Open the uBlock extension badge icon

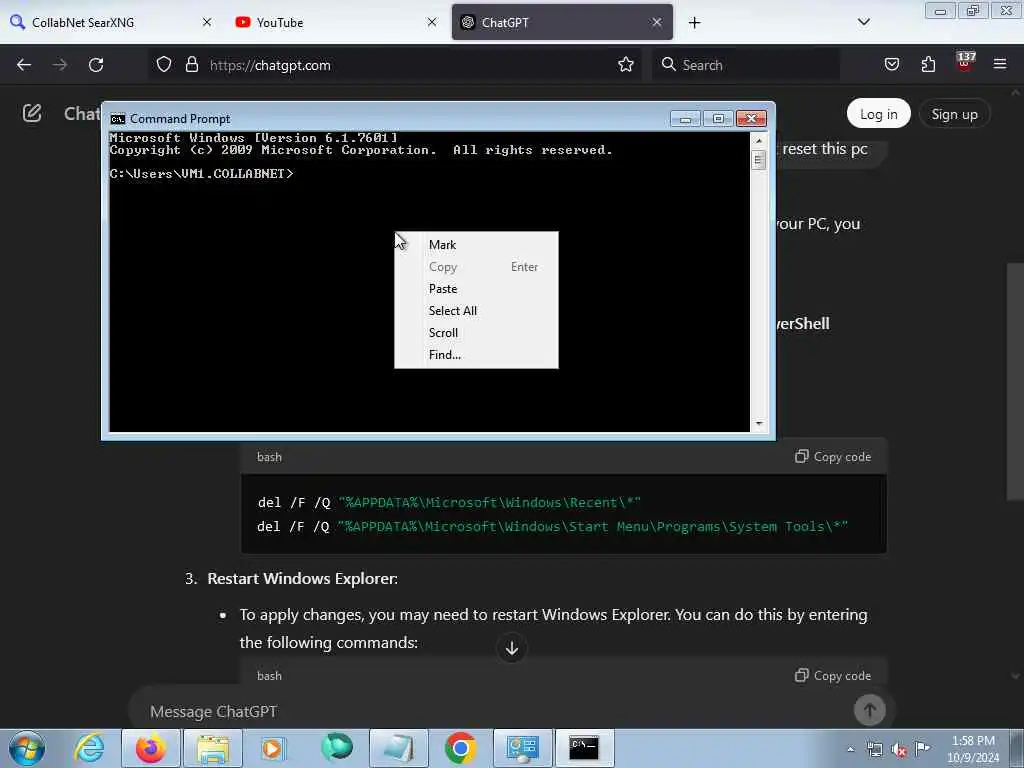pyautogui.click(x=965, y=63)
